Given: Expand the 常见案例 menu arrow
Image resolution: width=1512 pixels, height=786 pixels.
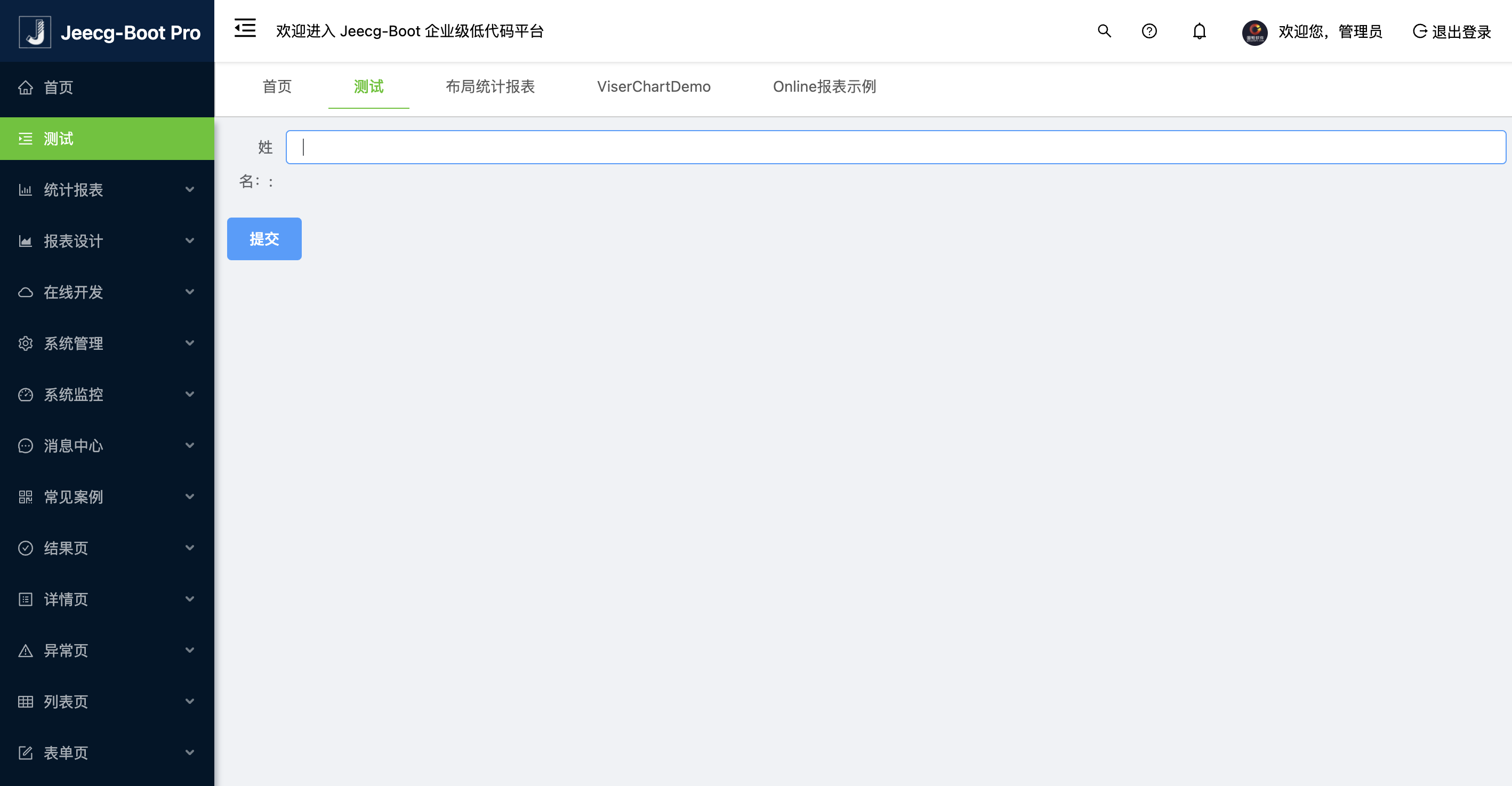Looking at the screenshot, I should [x=190, y=496].
